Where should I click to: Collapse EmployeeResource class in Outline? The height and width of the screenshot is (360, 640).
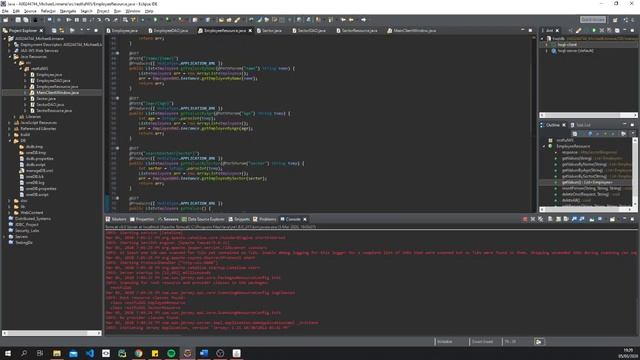point(544,146)
